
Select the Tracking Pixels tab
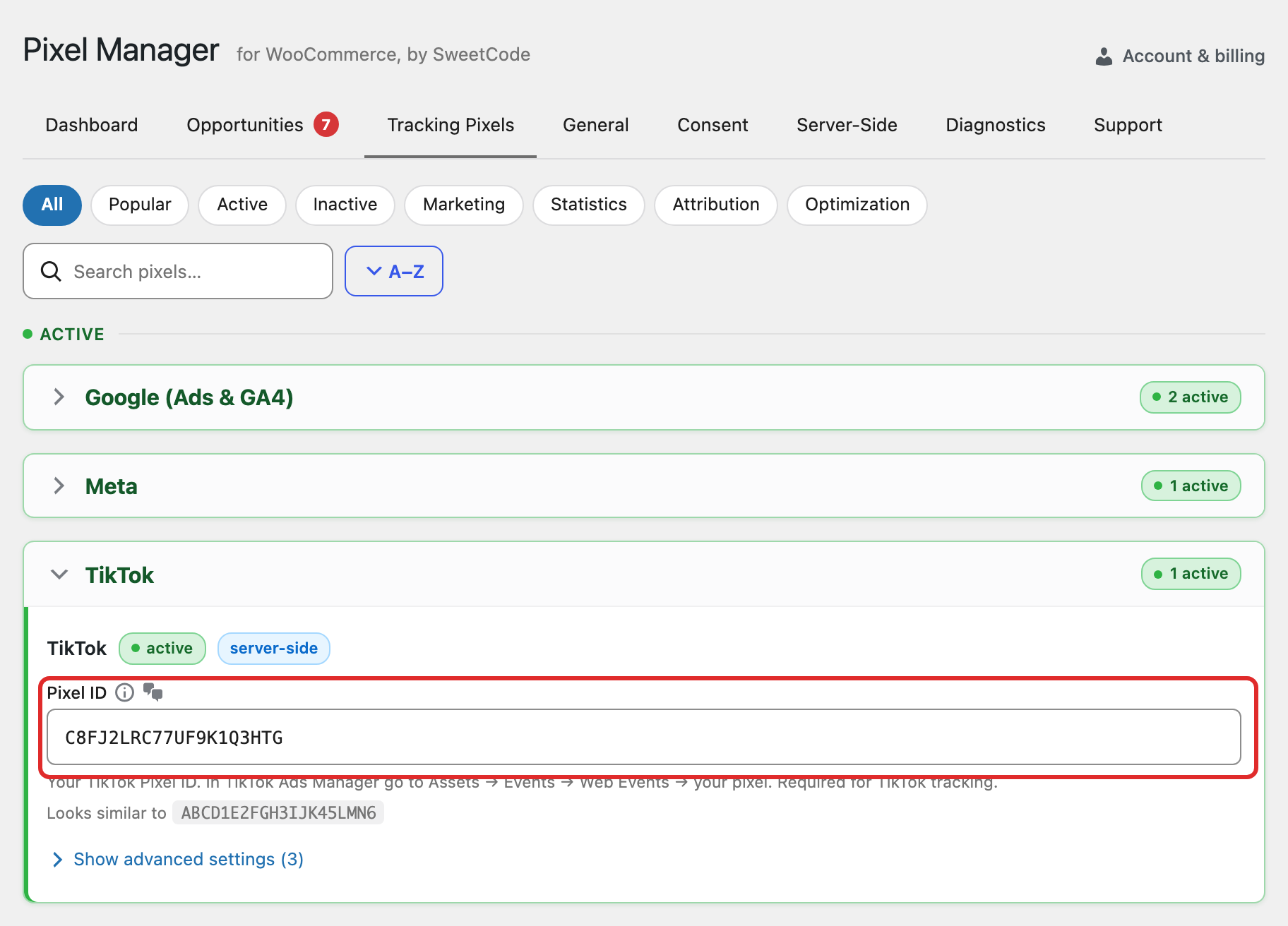click(x=451, y=125)
